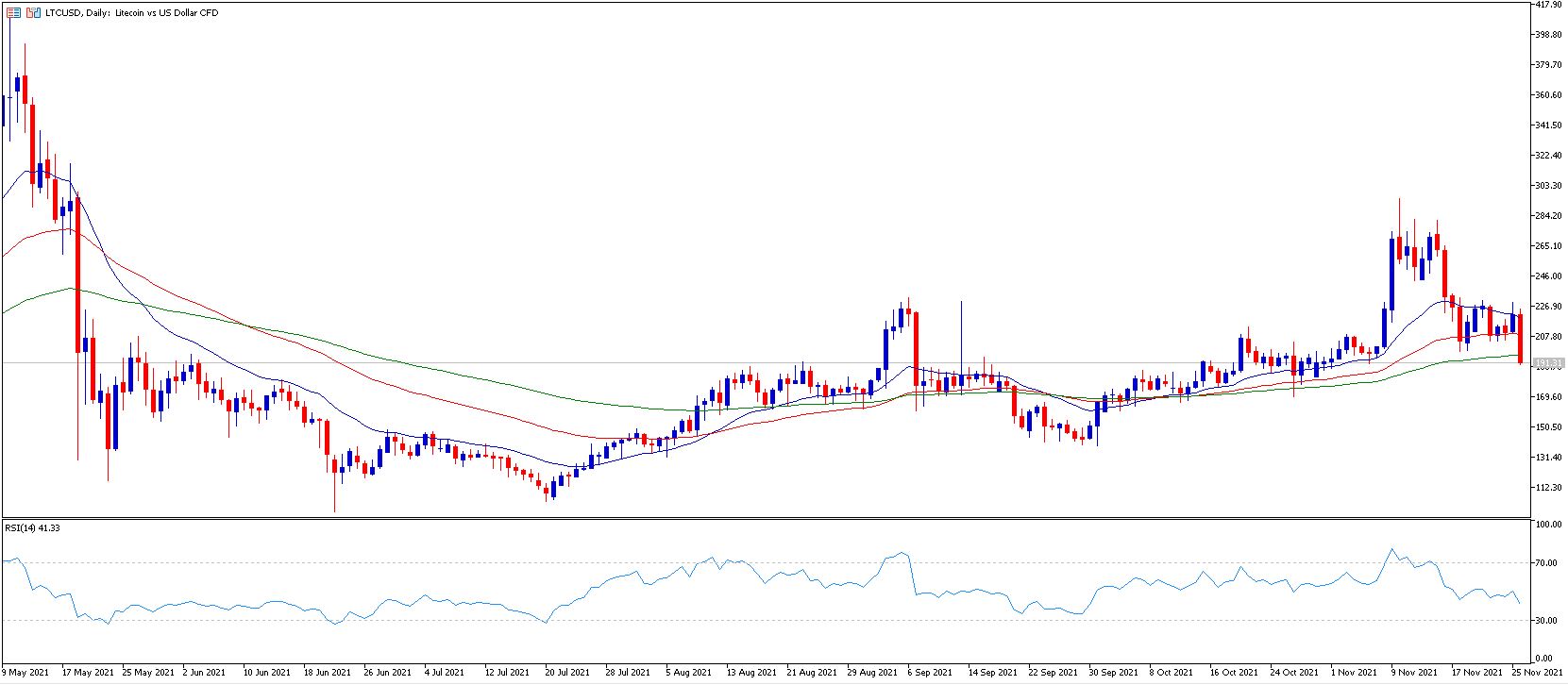Click the 341.50 price axis label
The height and width of the screenshot is (685, 1568).
coord(1549,125)
